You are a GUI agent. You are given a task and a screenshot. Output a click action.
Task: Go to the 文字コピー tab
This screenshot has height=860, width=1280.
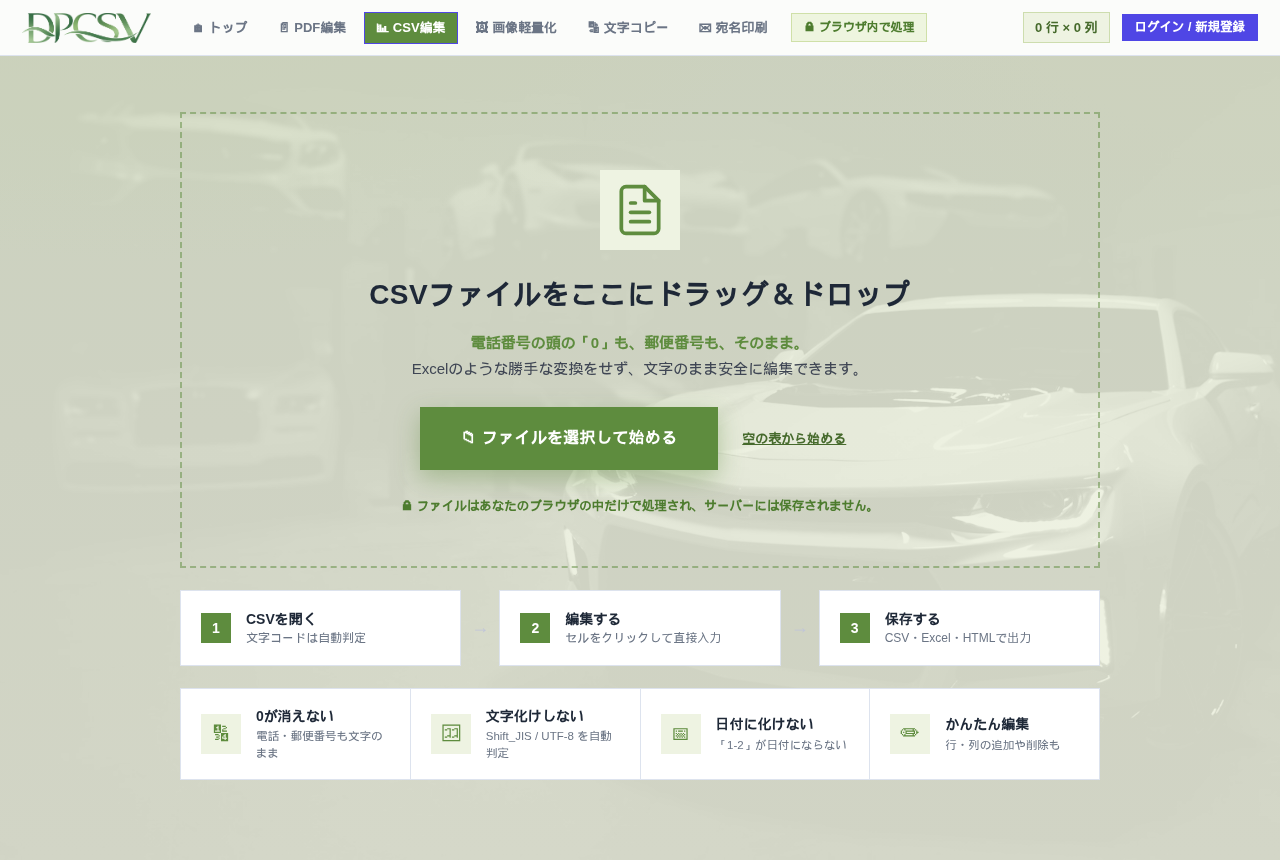tap(628, 28)
